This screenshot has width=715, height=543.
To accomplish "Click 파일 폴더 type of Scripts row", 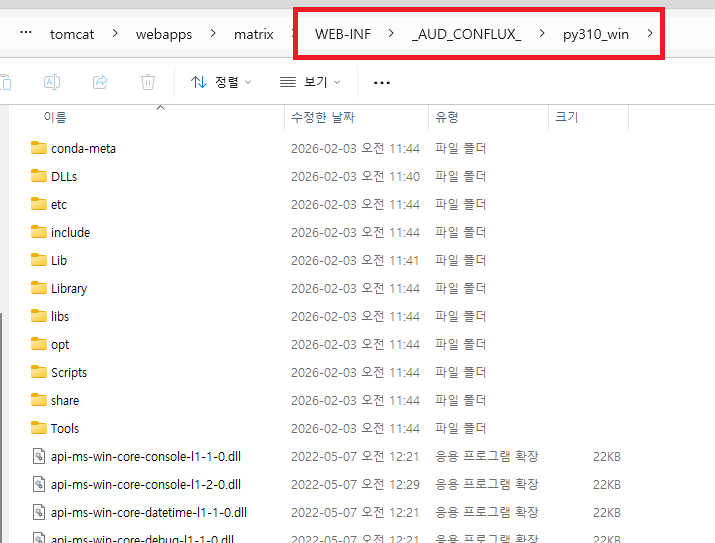I will tap(461, 372).
